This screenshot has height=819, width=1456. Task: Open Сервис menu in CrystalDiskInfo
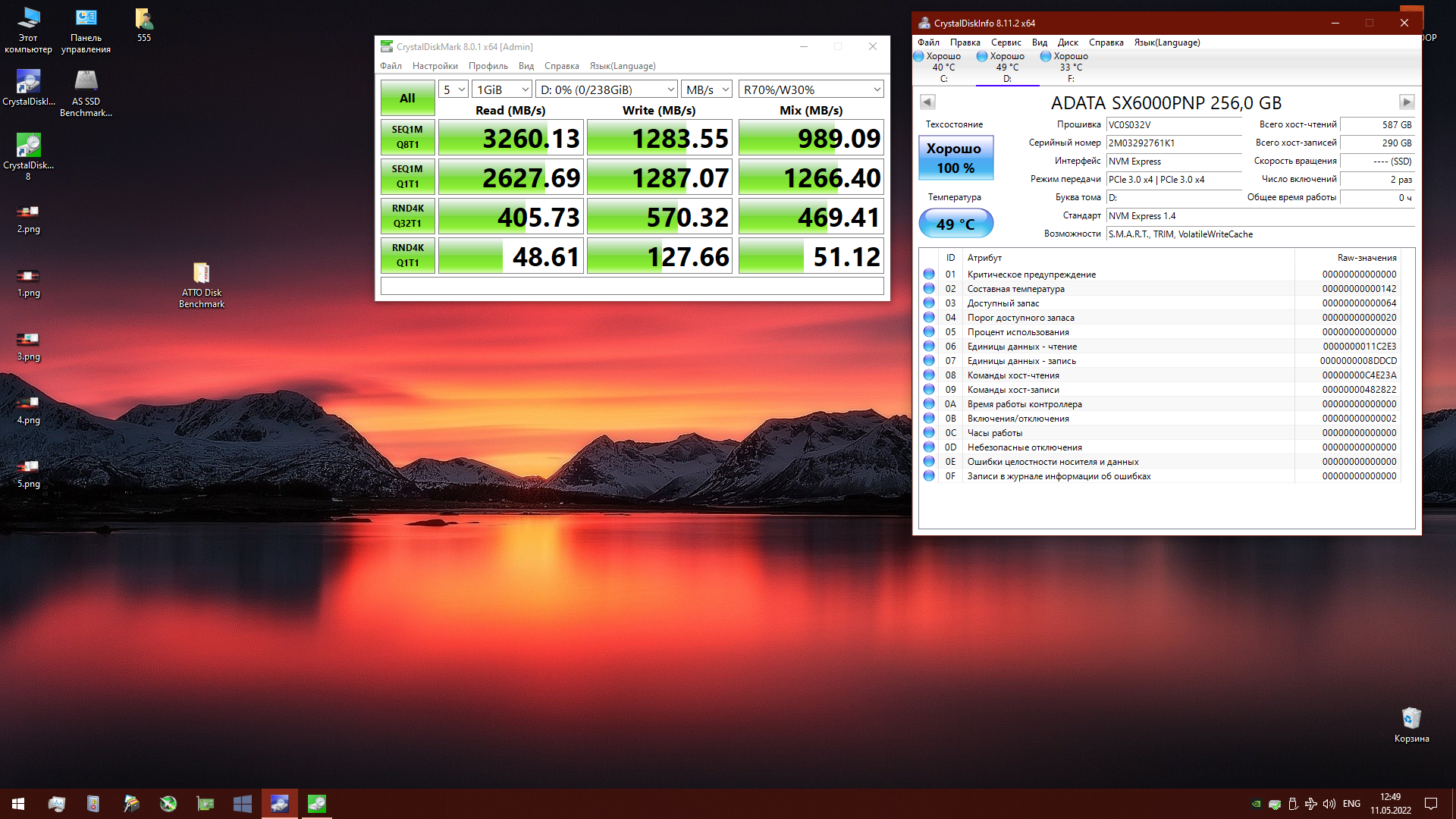point(1006,42)
